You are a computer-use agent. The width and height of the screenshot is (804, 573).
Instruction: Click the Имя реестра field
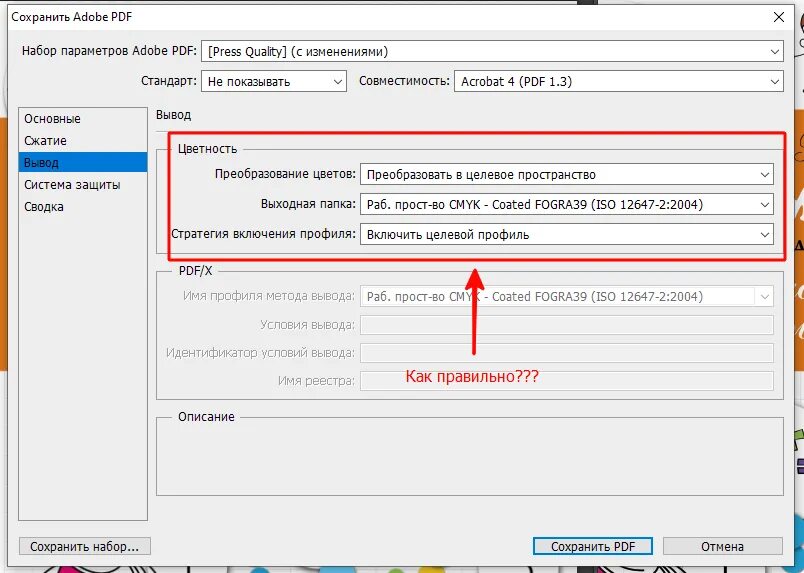coord(567,381)
